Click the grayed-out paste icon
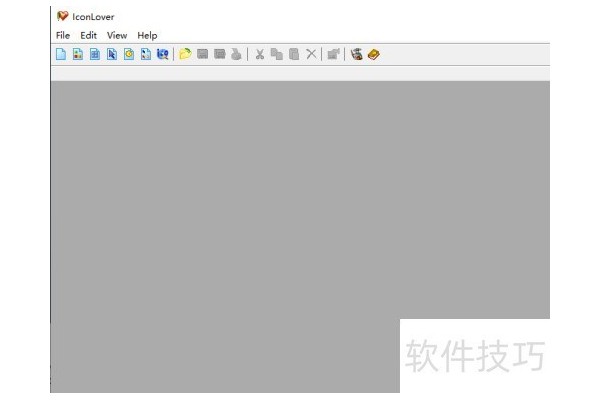 [294, 54]
